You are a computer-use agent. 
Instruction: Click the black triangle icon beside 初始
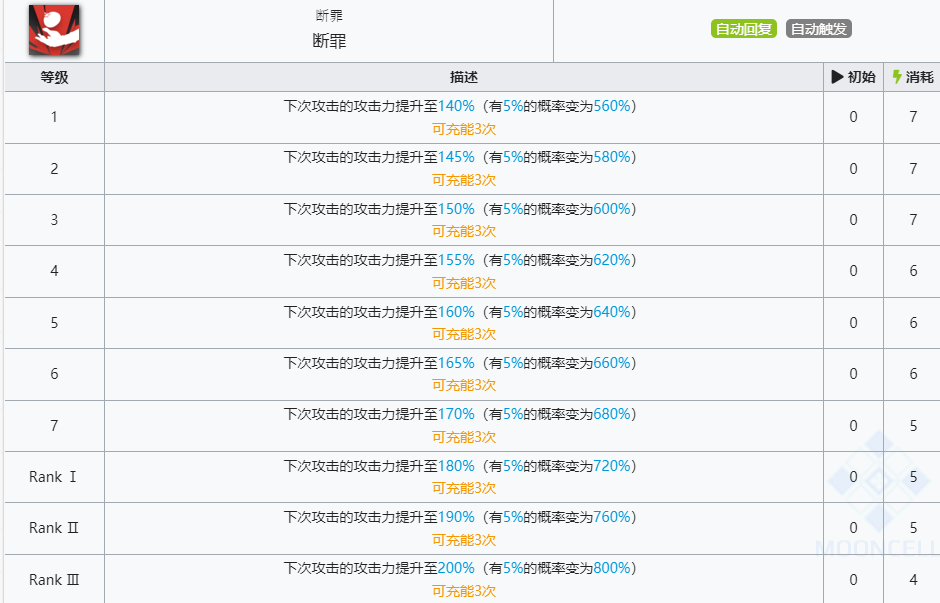(838, 77)
